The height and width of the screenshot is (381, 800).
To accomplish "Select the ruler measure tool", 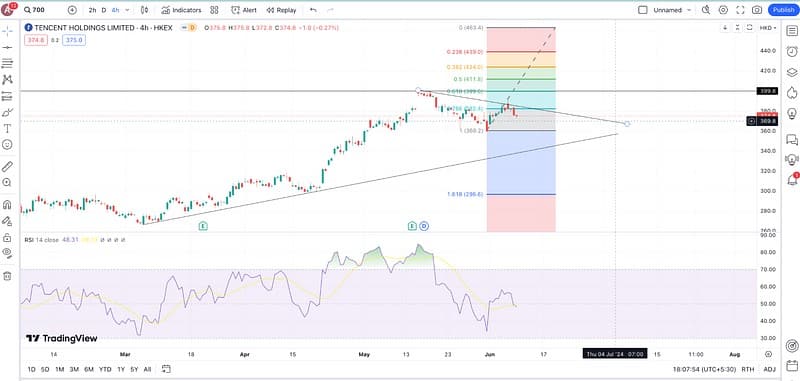I will [x=7, y=166].
